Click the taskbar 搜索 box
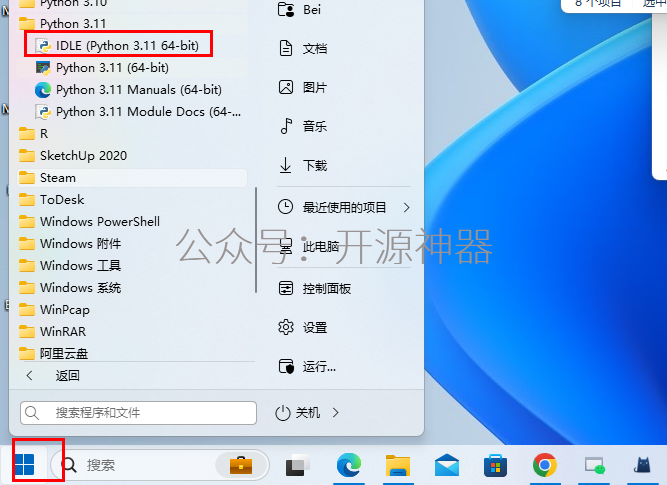Viewport: 667px width, 485px height. pyautogui.click(x=160, y=465)
